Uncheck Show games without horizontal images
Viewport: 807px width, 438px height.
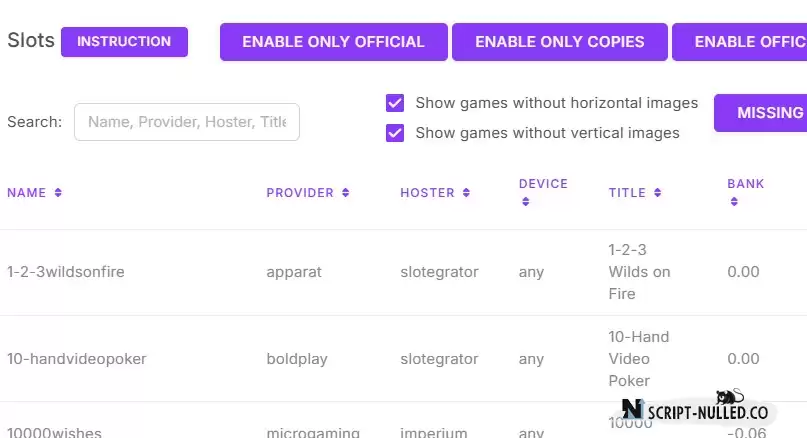pyautogui.click(x=395, y=103)
